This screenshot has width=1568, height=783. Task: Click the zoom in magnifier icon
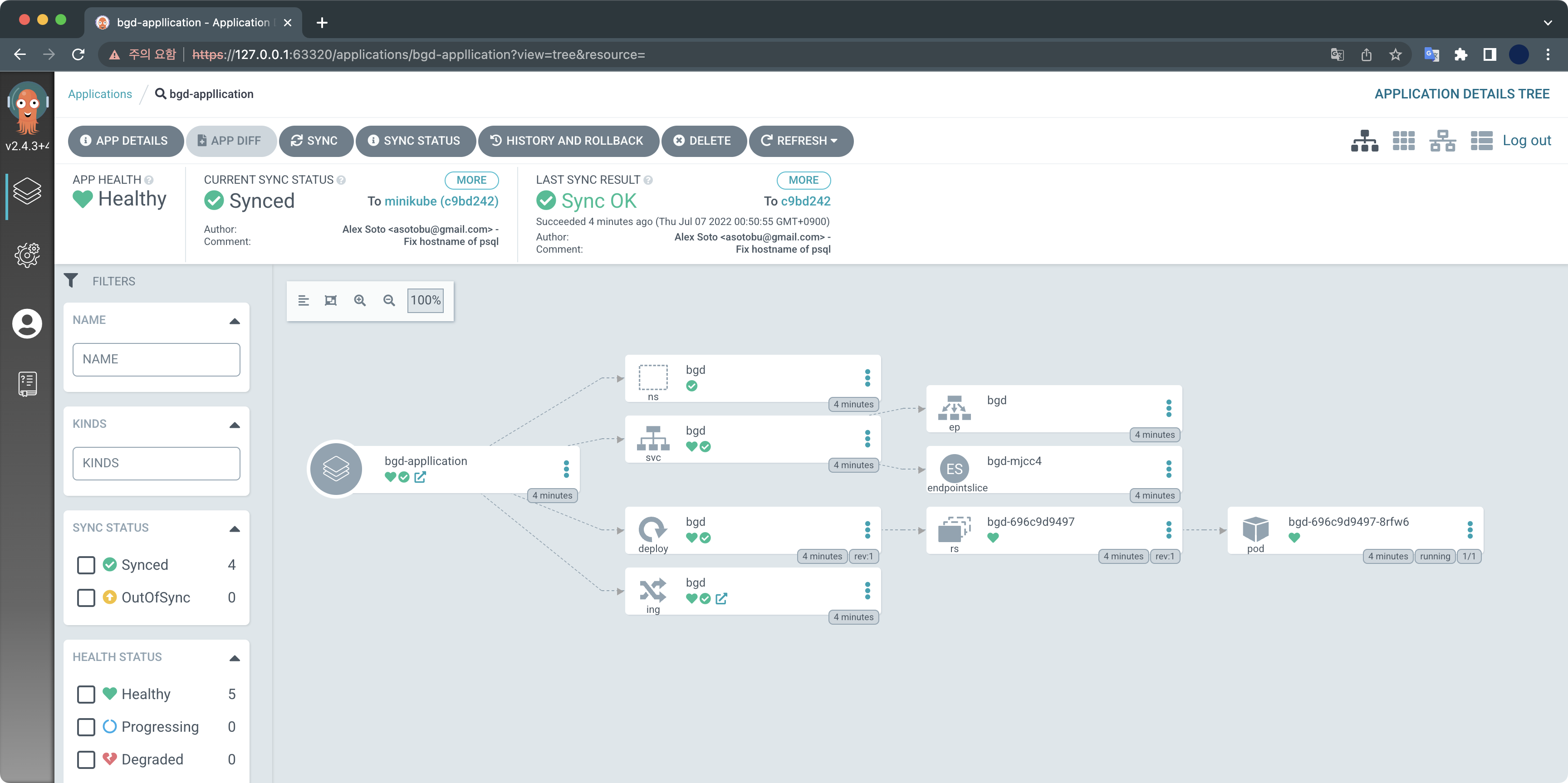click(x=360, y=301)
